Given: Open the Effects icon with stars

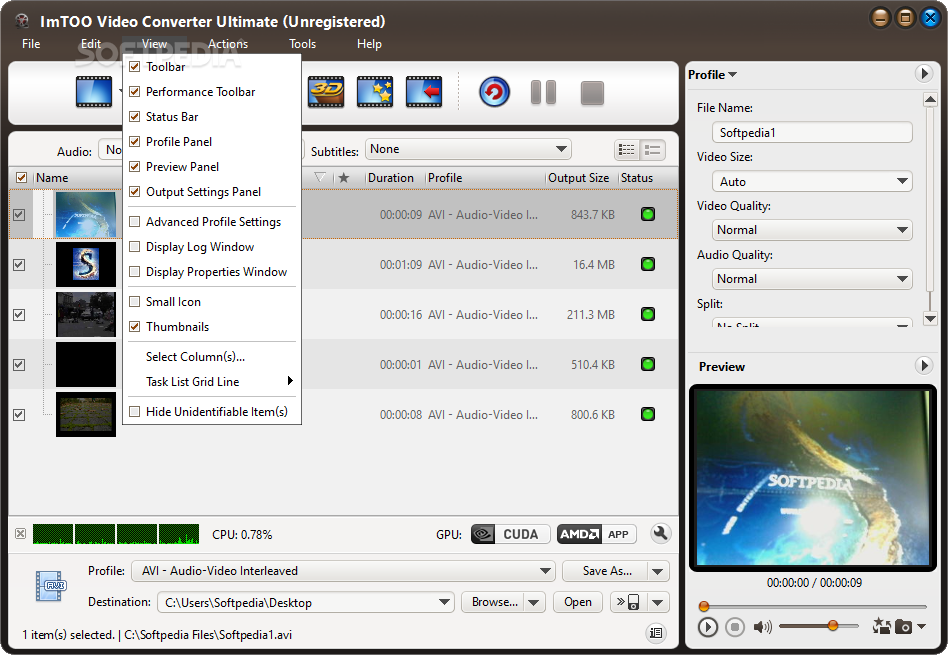Looking at the screenshot, I should point(375,92).
